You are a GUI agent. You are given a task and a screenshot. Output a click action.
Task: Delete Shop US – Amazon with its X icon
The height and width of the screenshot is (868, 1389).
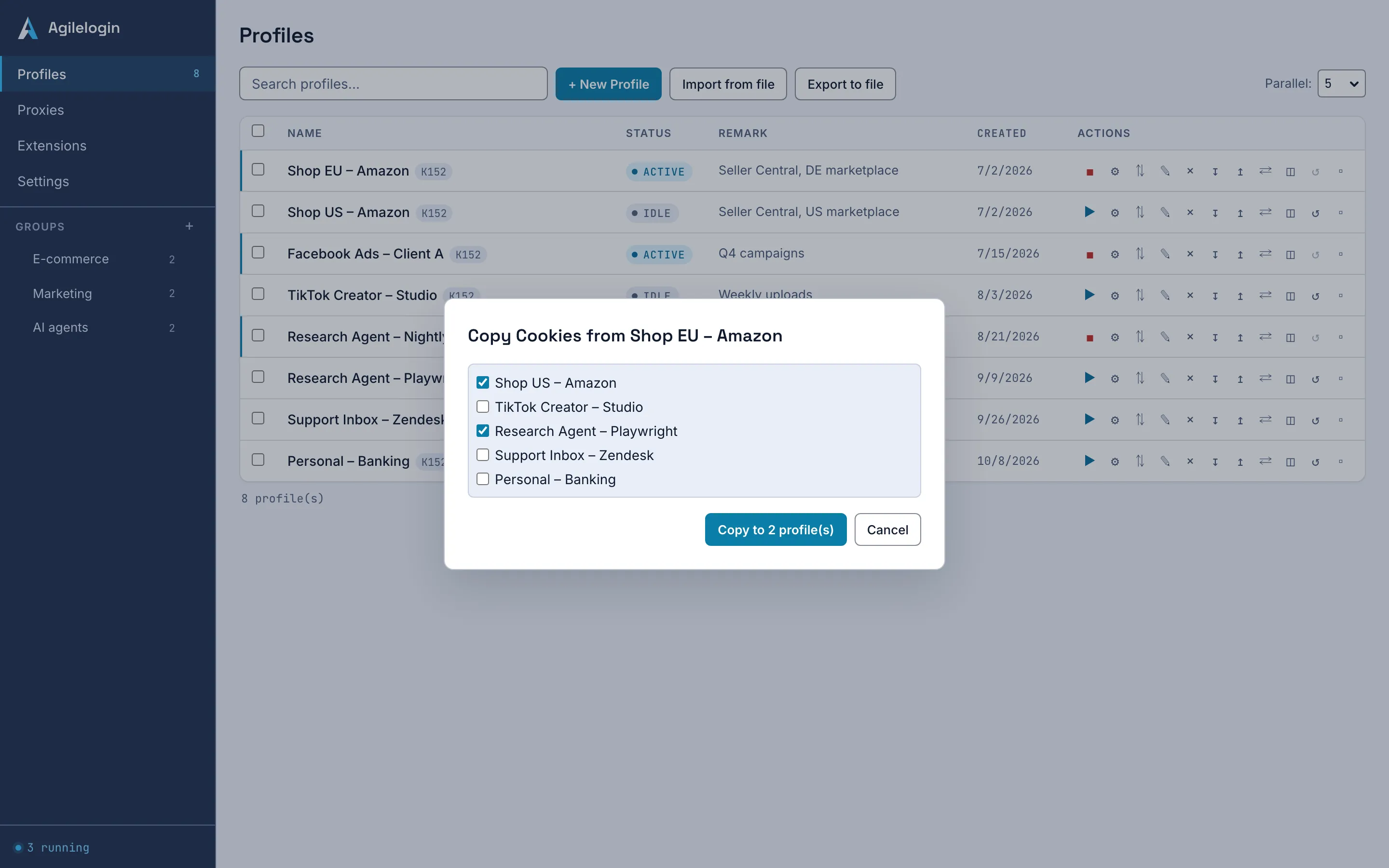1190,212
